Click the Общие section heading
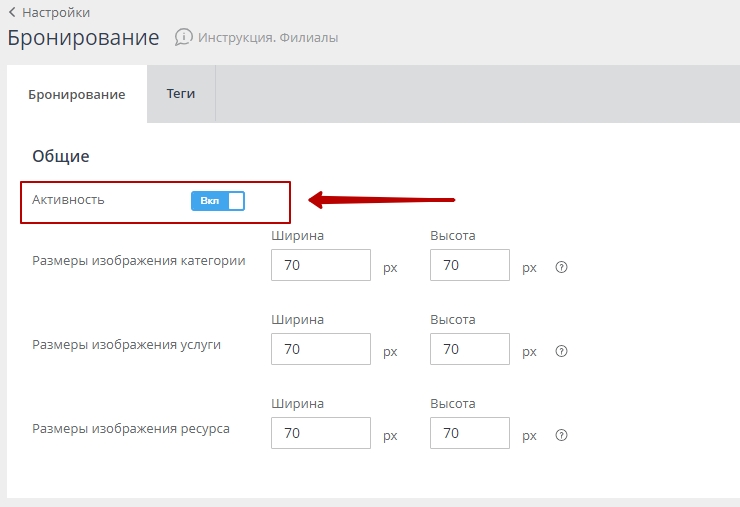This screenshot has height=507, width=740. pos(61,156)
